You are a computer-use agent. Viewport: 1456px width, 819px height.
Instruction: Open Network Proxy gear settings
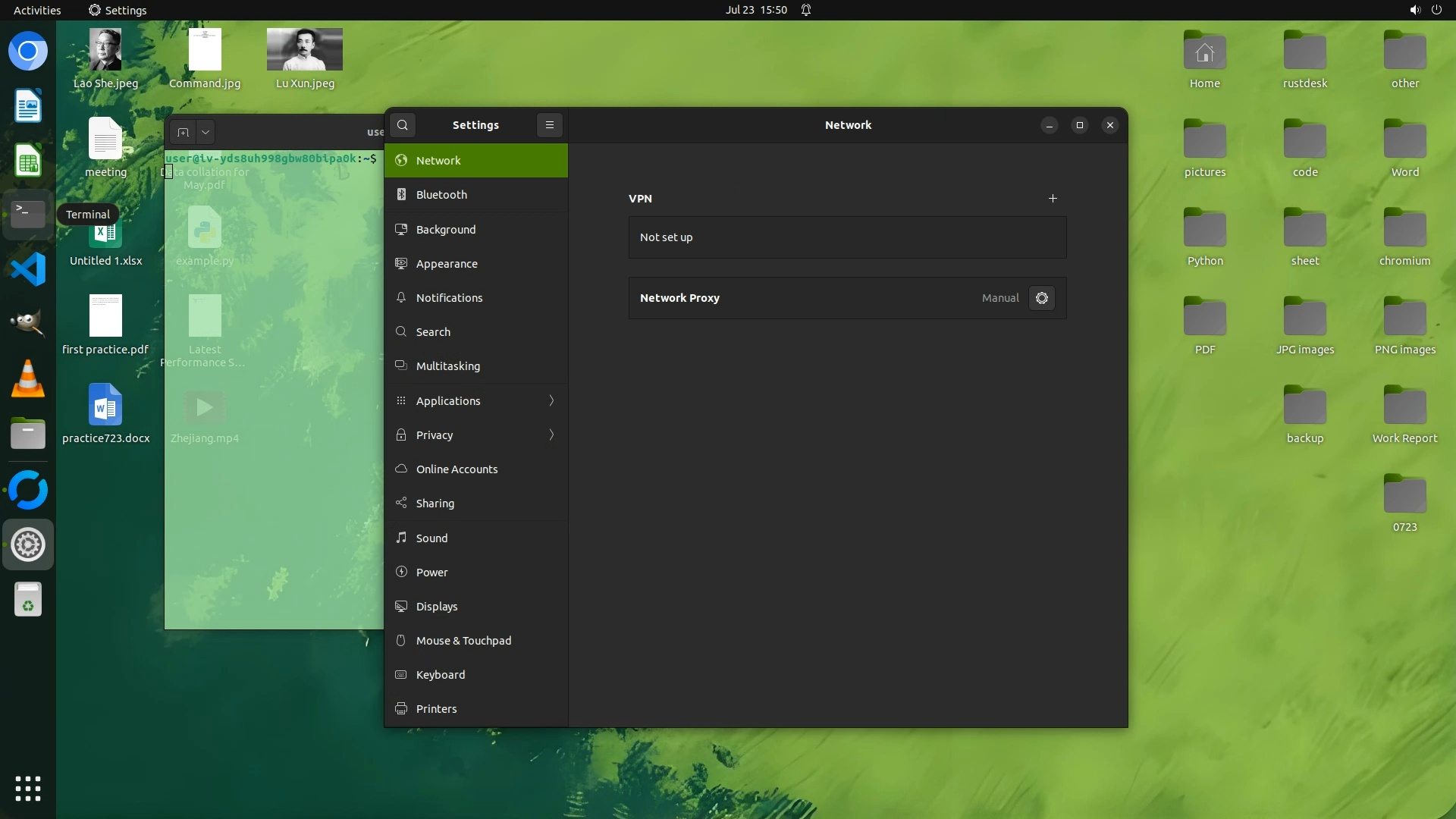coord(1042,298)
